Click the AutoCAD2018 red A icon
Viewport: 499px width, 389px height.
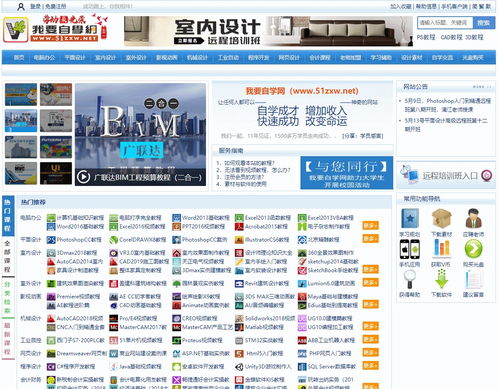click(51, 318)
